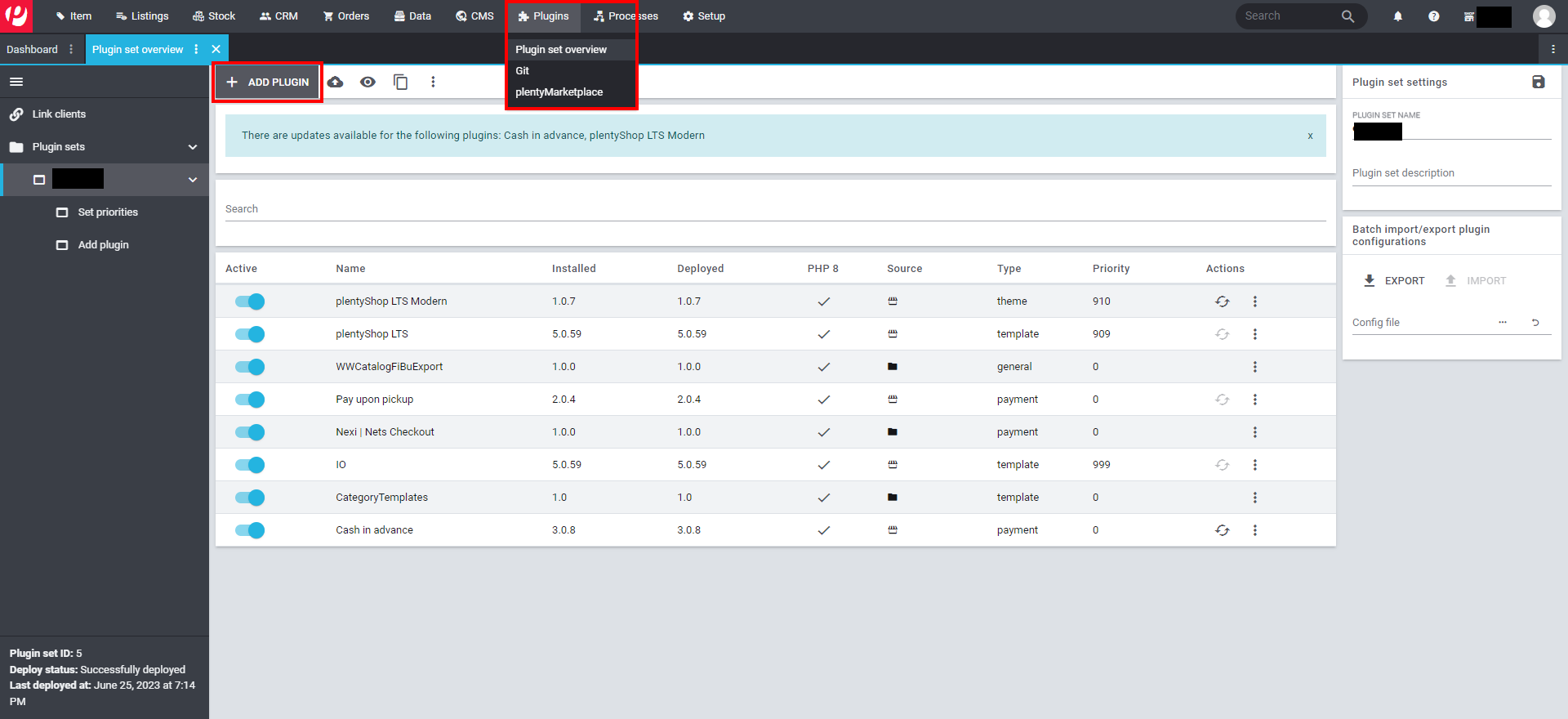Toggle CategoryTemplates active switch

tap(250, 498)
